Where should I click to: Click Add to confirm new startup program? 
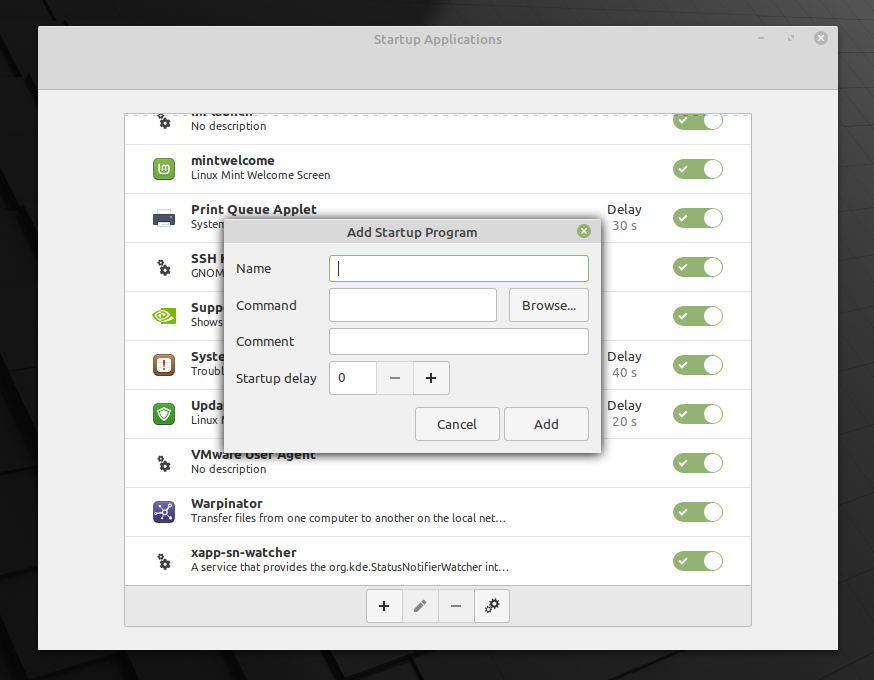[546, 424]
